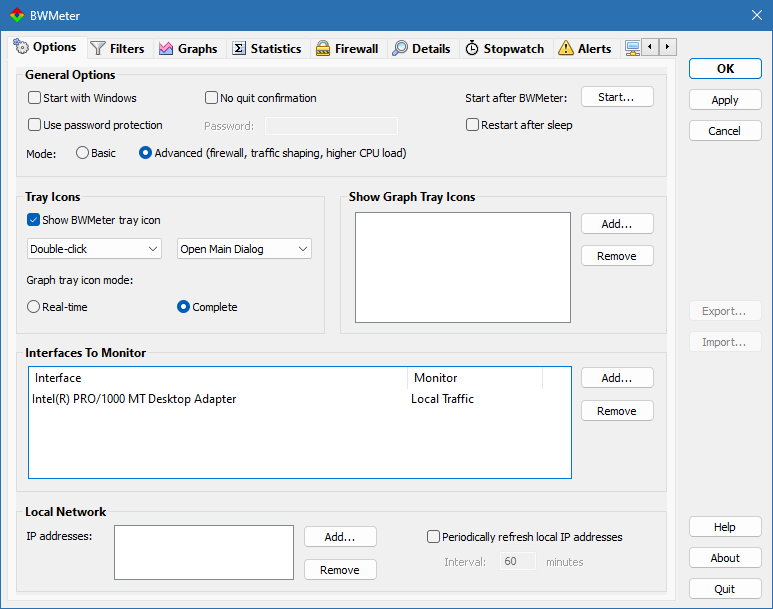Go to the Details tab

pyautogui.click(x=422, y=48)
